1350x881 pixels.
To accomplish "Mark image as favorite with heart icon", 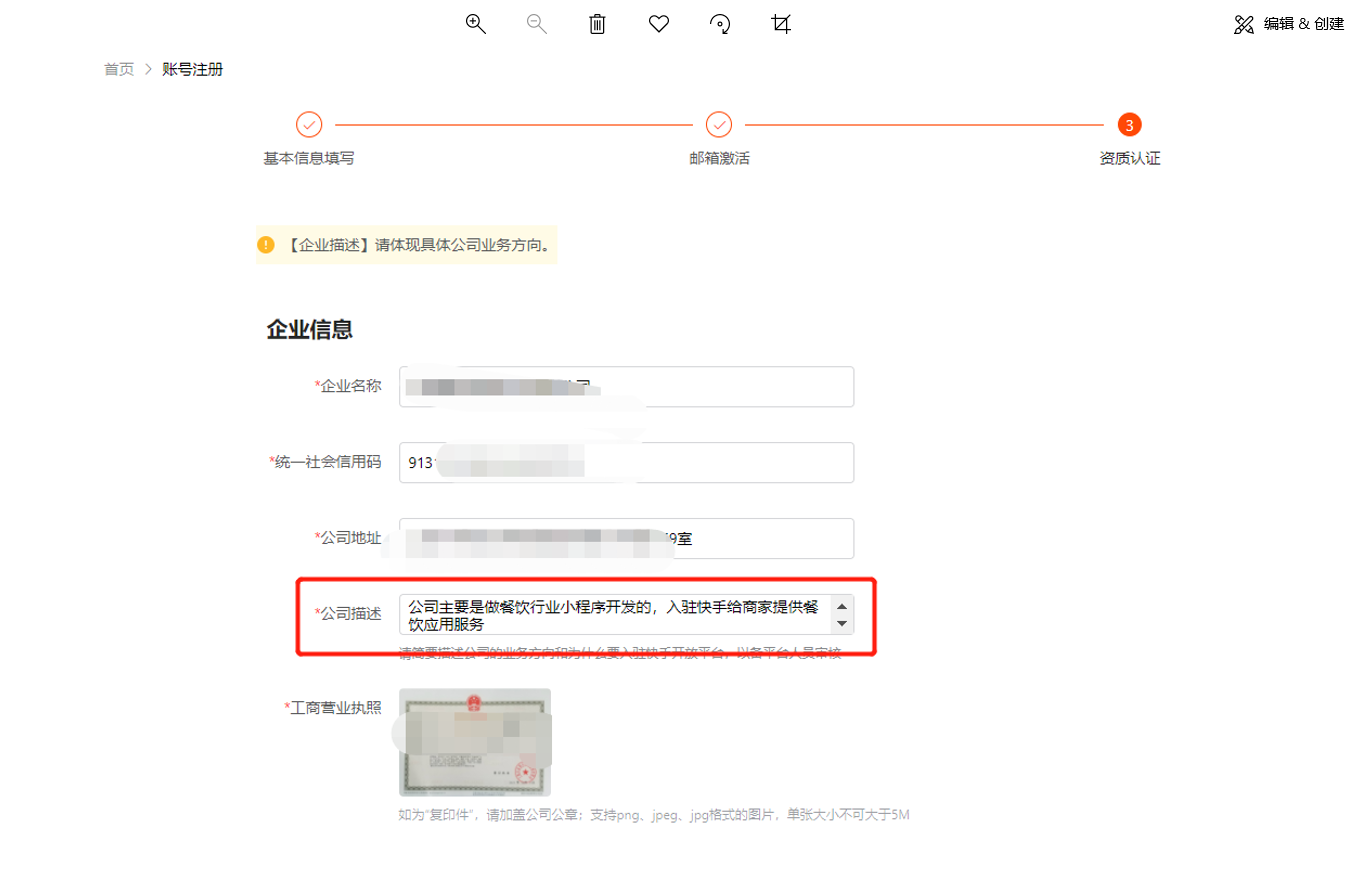I will [x=659, y=24].
